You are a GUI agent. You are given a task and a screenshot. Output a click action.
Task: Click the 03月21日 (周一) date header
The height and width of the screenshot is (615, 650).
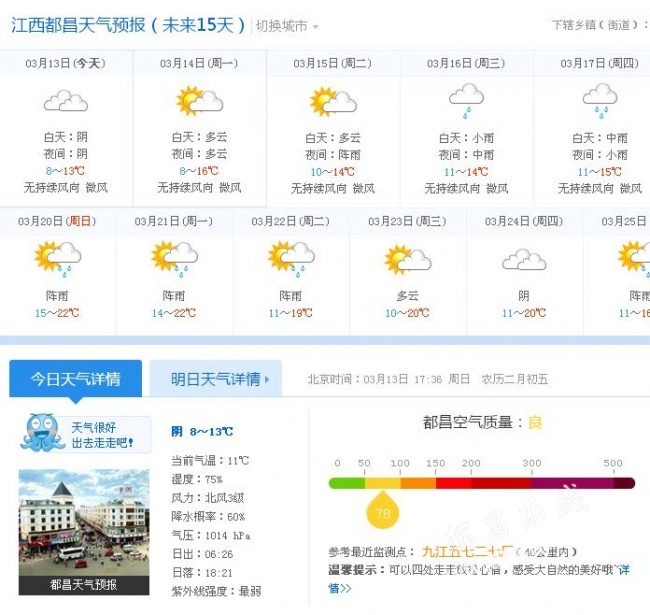(174, 221)
